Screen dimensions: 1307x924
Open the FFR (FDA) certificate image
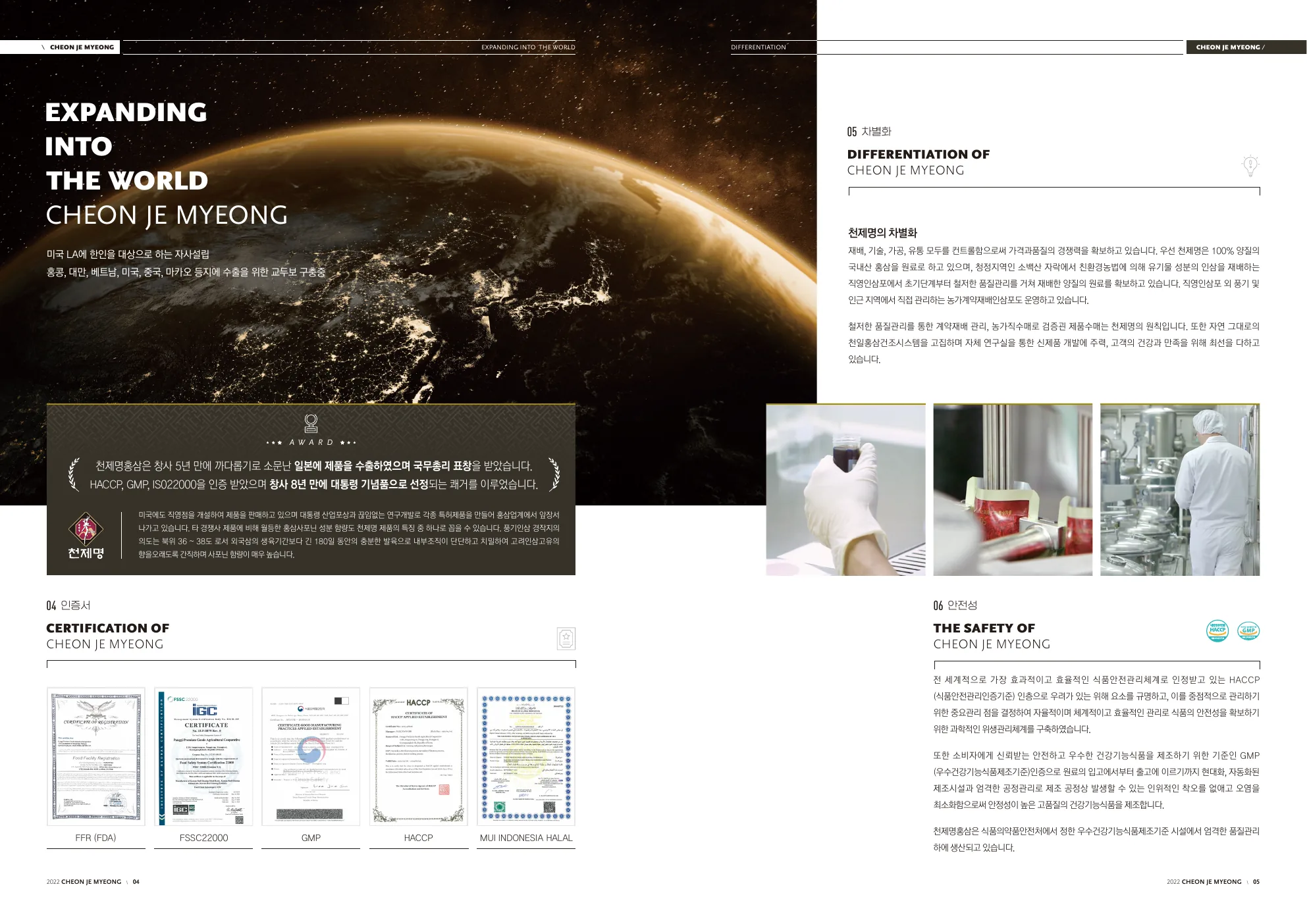pyautogui.click(x=96, y=756)
